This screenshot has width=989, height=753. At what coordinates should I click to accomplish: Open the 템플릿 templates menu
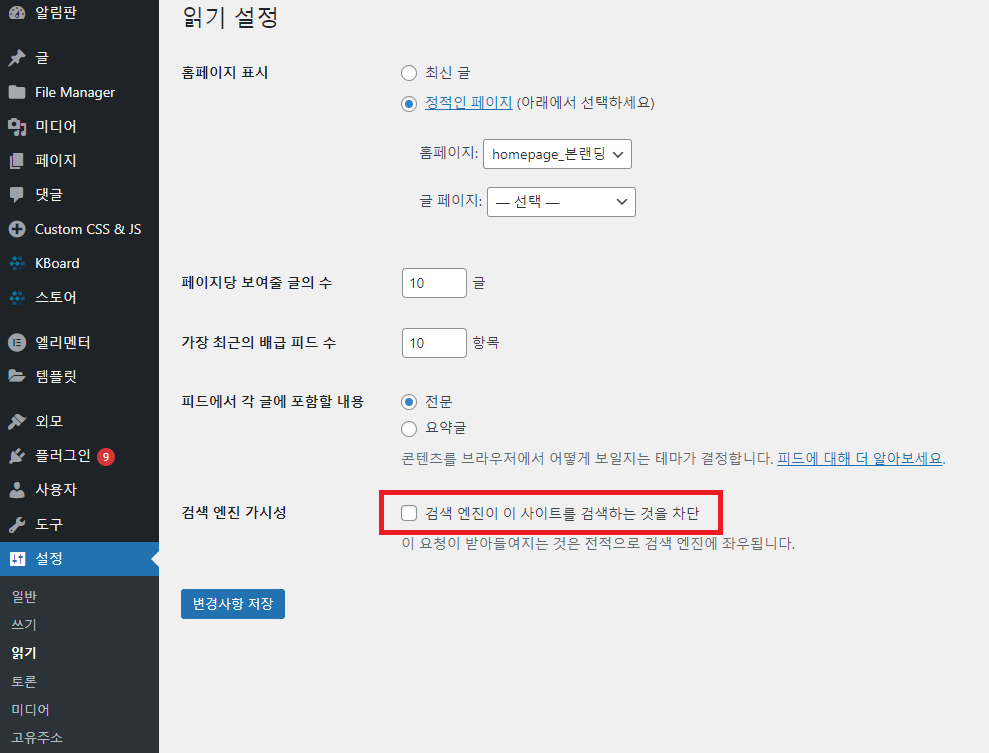tap(56, 377)
